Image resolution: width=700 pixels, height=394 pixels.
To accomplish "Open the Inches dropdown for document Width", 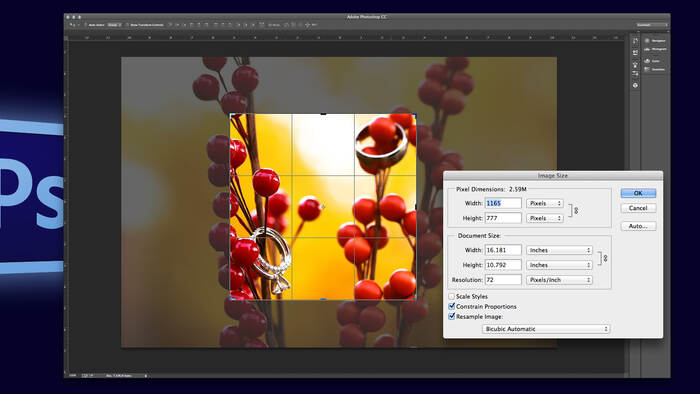I will coord(559,250).
